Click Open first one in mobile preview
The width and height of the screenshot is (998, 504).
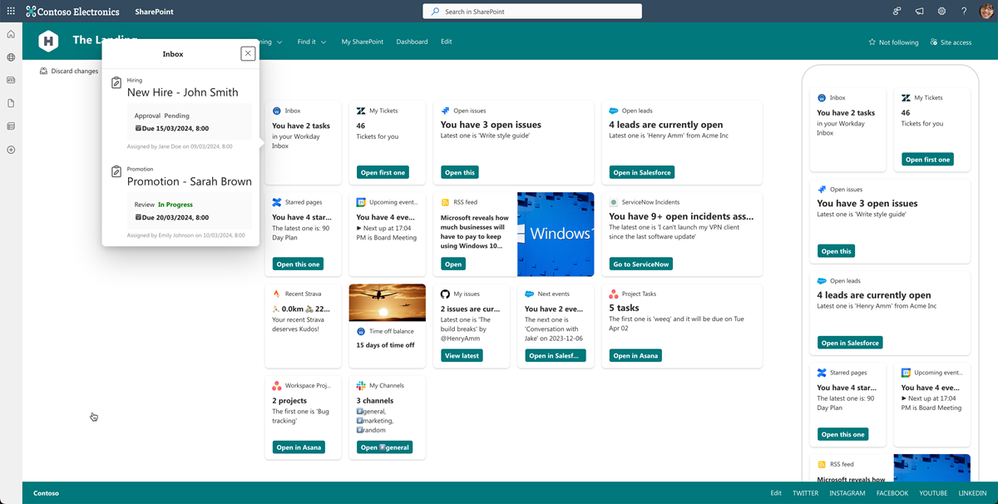pyautogui.click(x=927, y=159)
